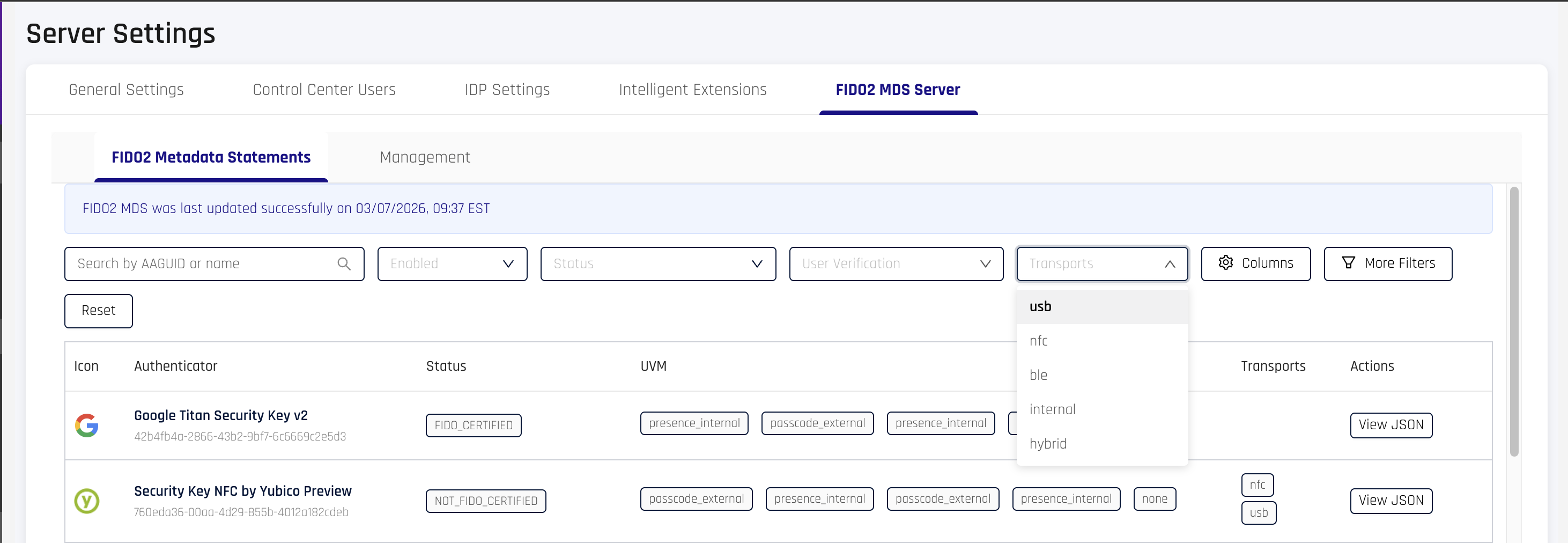The height and width of the screenshot is (543, 1568).
Task: Click the Yubico logo icon
Action: click(x=86, y=501)
